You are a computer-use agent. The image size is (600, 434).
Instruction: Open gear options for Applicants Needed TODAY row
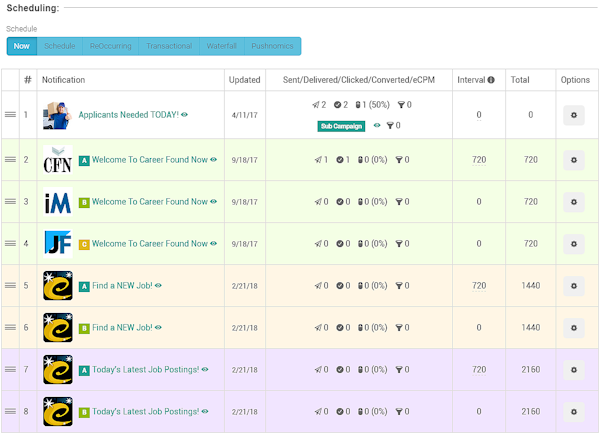574,115
